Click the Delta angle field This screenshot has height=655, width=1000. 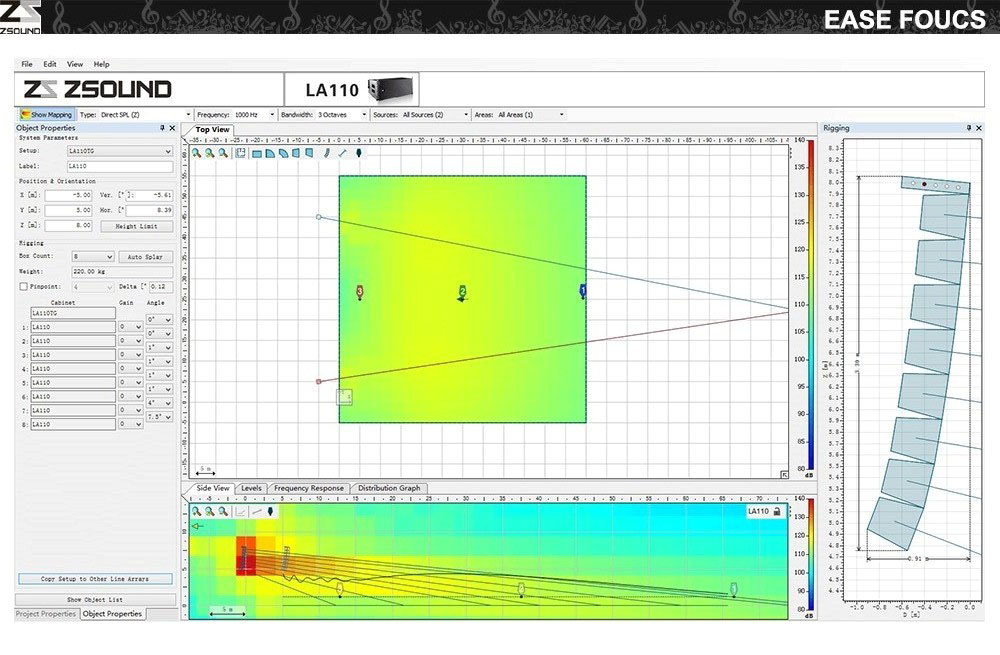[x=160, y=286]
